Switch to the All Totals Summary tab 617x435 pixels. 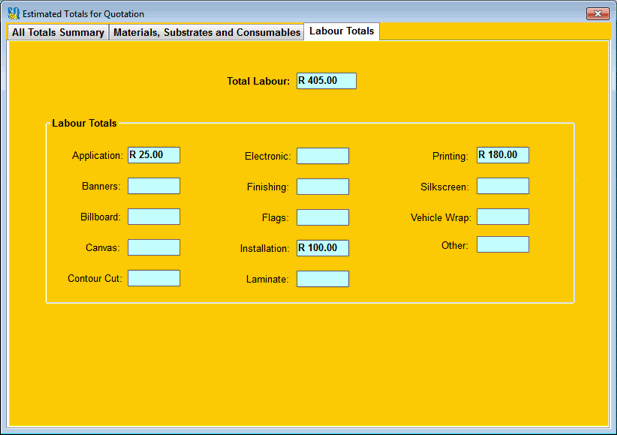58,32
